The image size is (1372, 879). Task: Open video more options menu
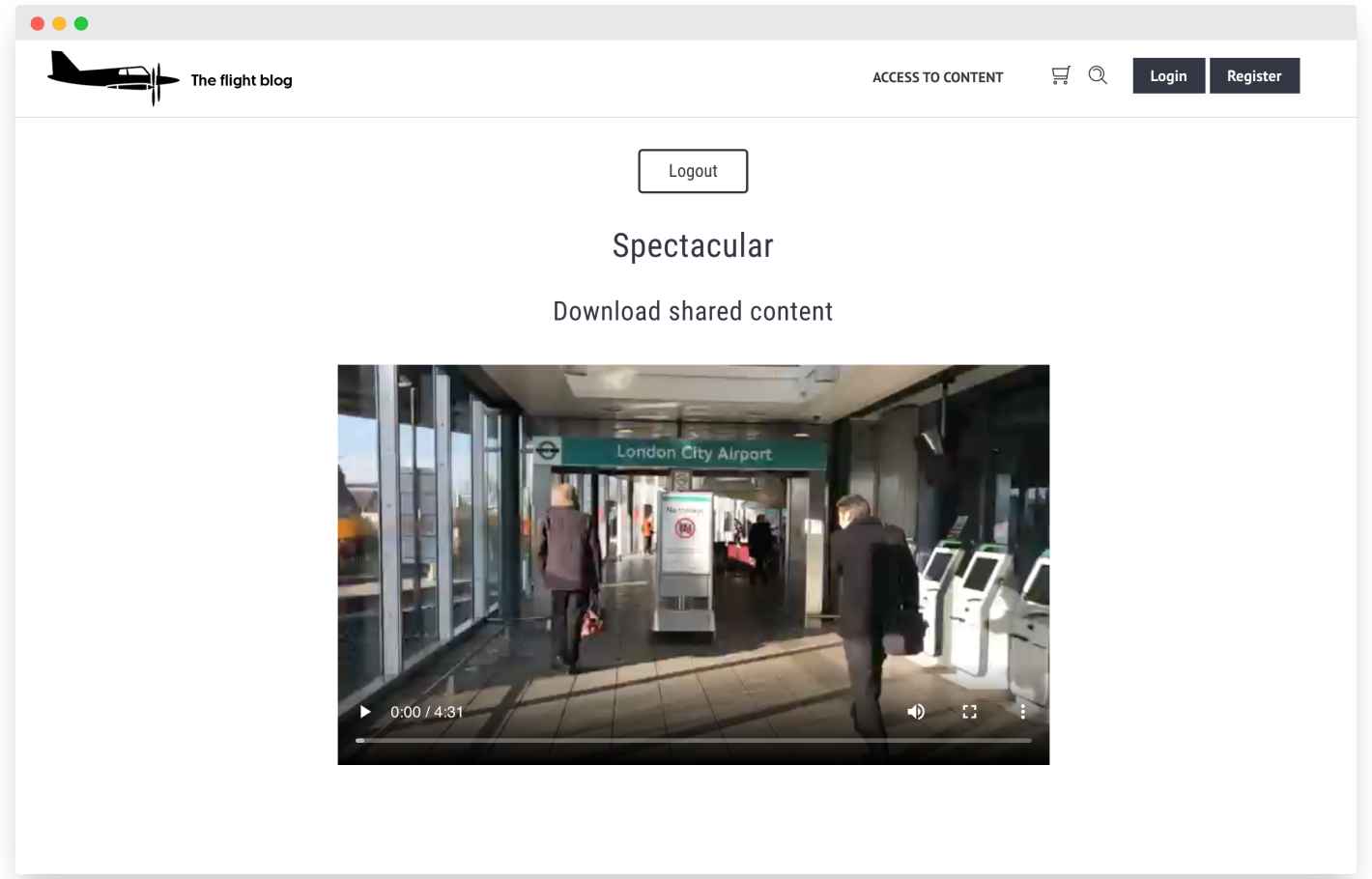pos(1022,712)
